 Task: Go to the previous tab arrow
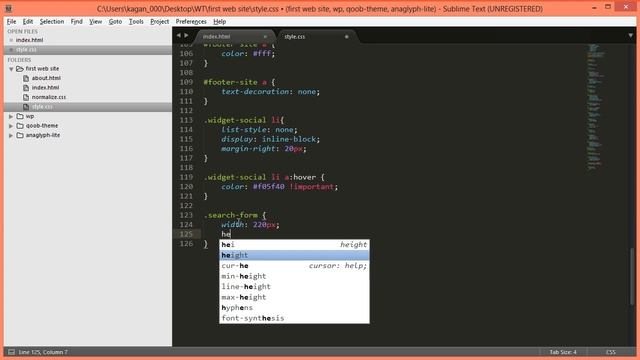[178, 36]
